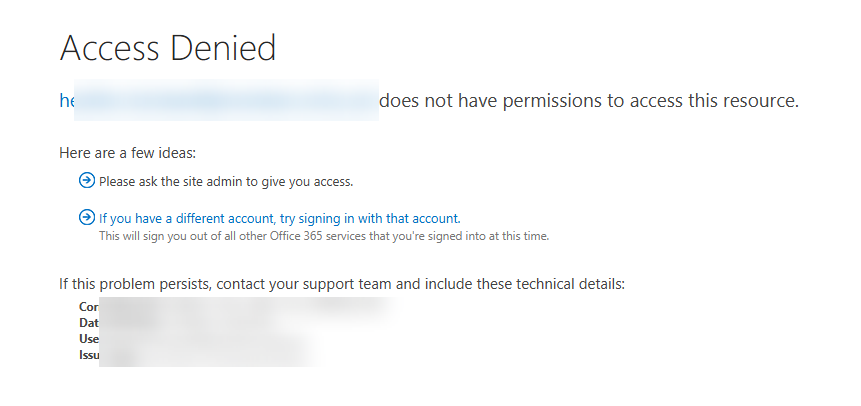Open the sign in with different account link
861x406 pixels.
tap(279, 217)
